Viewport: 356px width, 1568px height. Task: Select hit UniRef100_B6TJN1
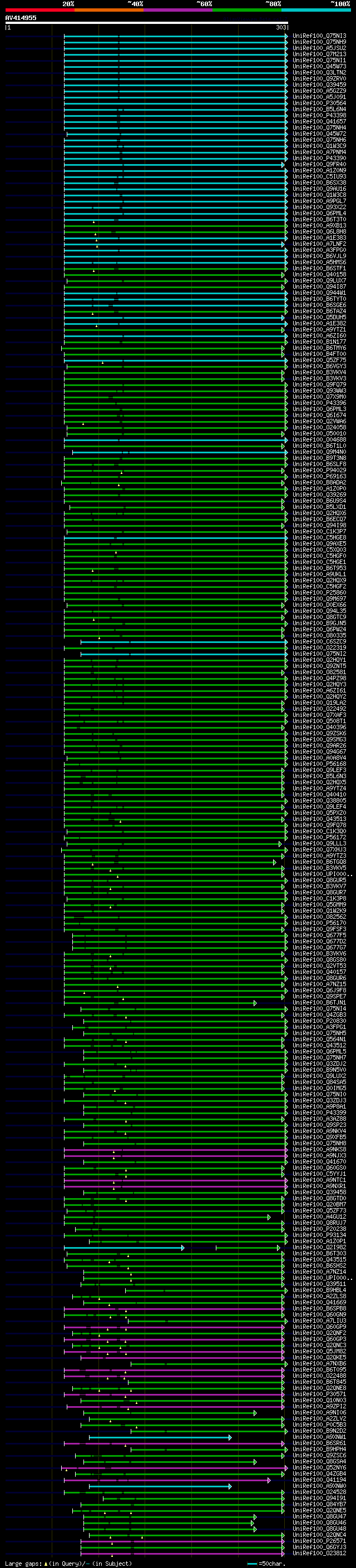tap(319, 1002)
